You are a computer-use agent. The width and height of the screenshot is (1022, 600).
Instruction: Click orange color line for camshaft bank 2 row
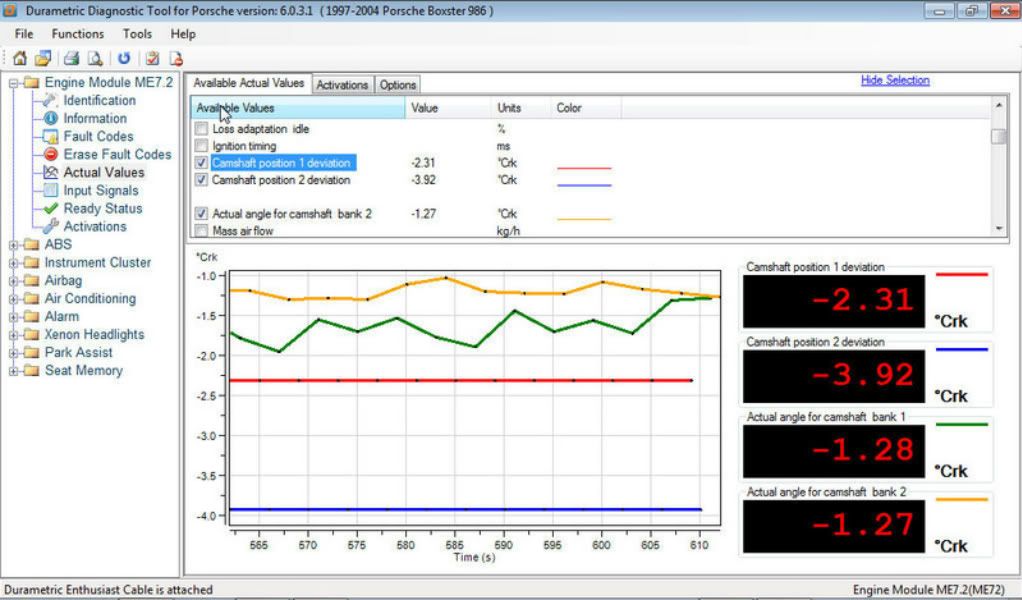click(x=584, y=219)
